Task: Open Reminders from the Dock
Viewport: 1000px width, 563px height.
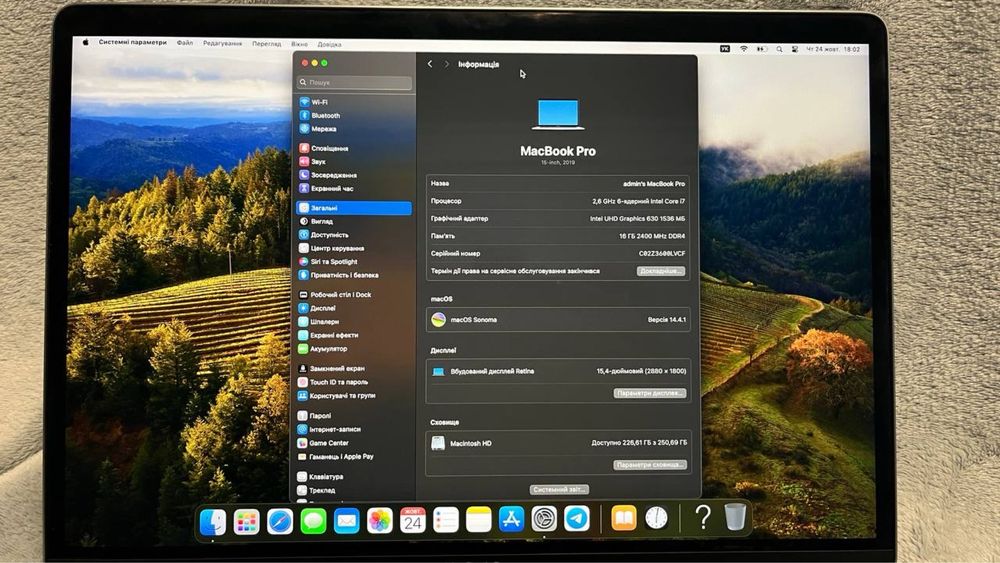Action: 446,520
